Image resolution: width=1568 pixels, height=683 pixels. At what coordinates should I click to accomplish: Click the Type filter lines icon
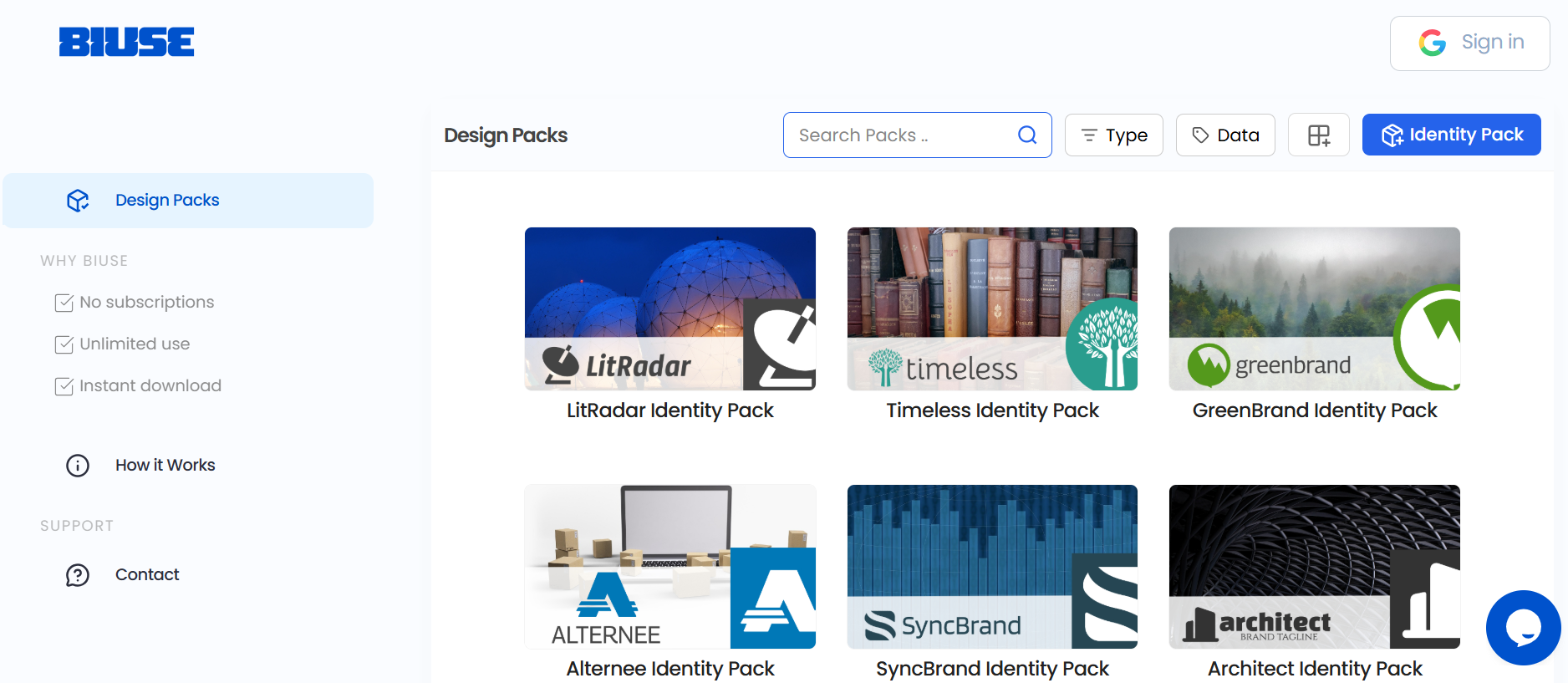pyautogui.click(x=1089, y=135)
